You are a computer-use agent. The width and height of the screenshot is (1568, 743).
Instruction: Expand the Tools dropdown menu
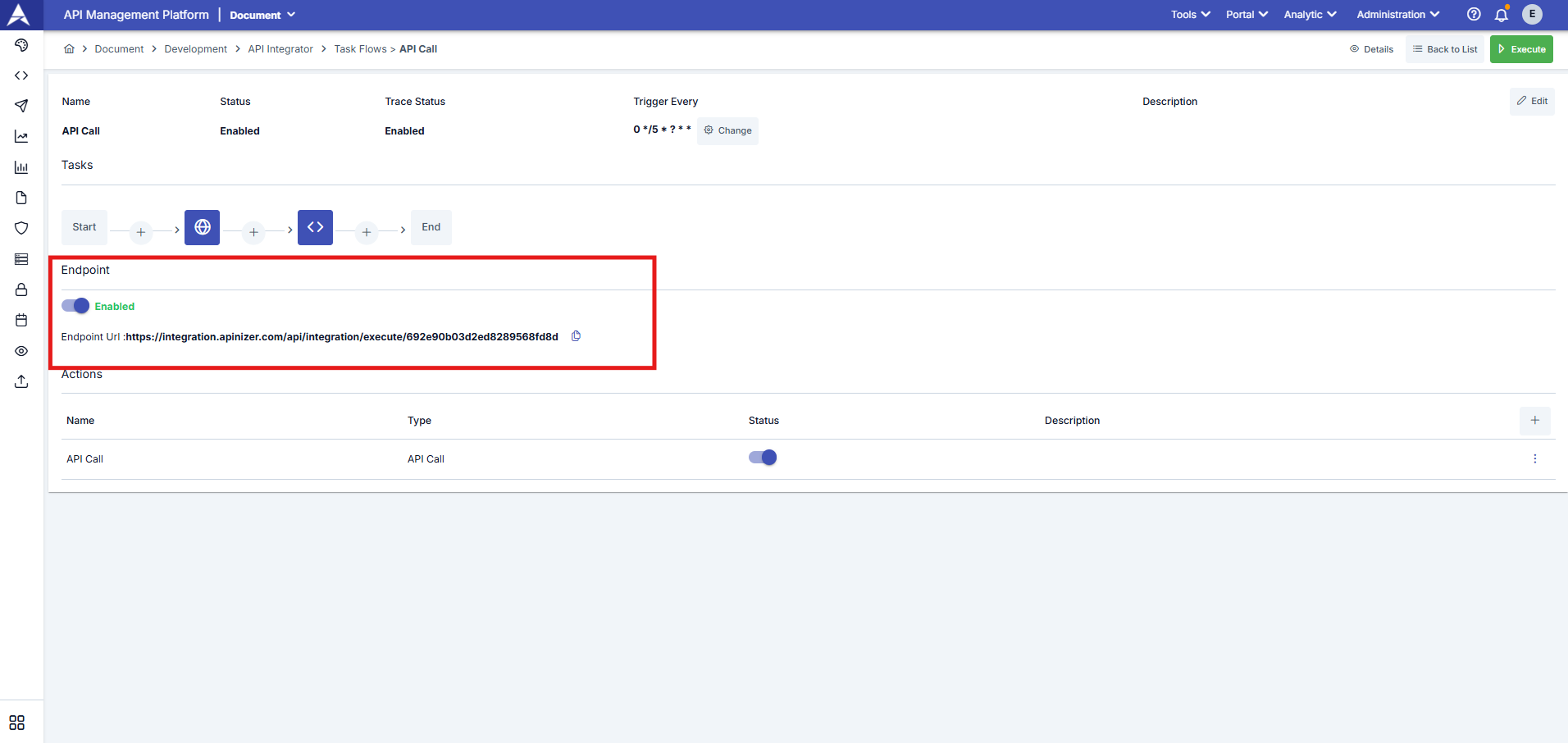[1190, 15]
